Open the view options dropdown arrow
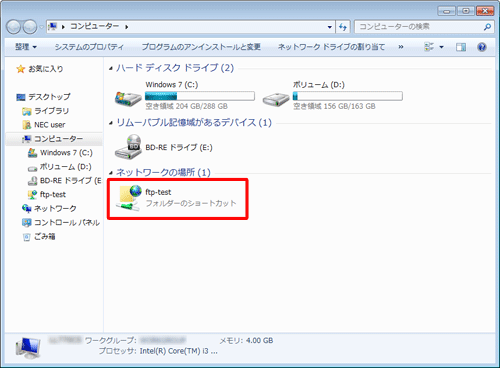500x368 pixels. click(x=441, y=47)
